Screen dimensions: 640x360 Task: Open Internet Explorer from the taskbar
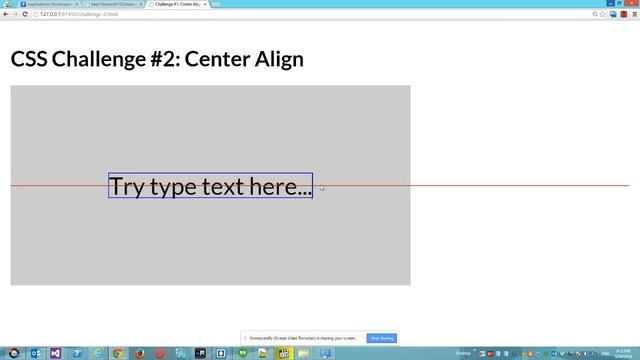(x=98, y=353)
